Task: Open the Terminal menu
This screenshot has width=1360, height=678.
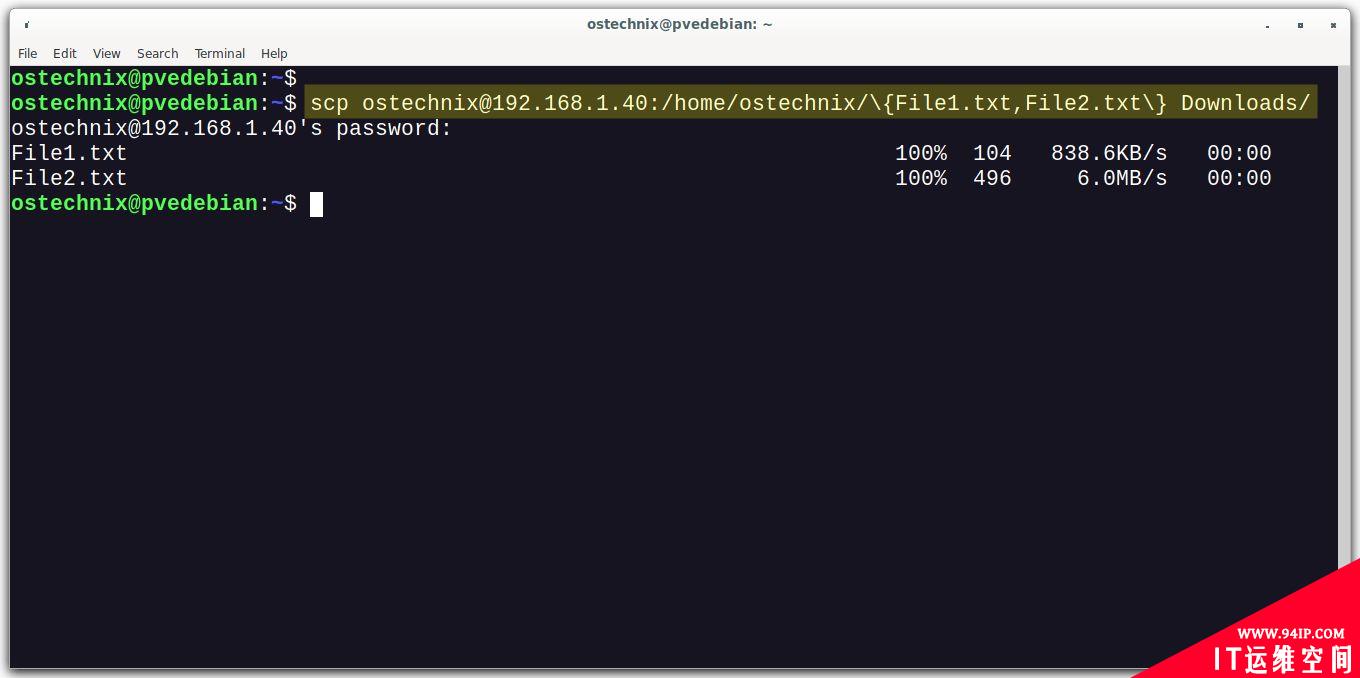Action: pyautogui.click(x=220, y=53)
